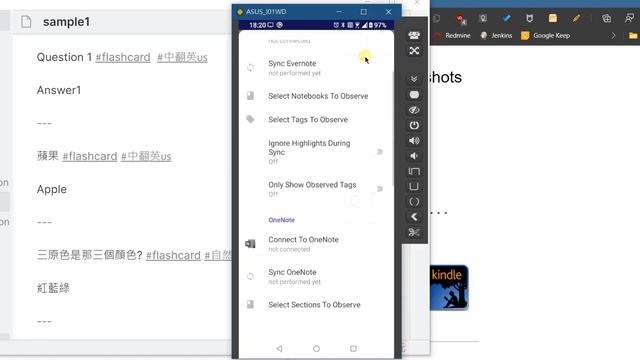Tap Sync Evernote option
Screen dimensions: 640x360
(x=316, y=68)
